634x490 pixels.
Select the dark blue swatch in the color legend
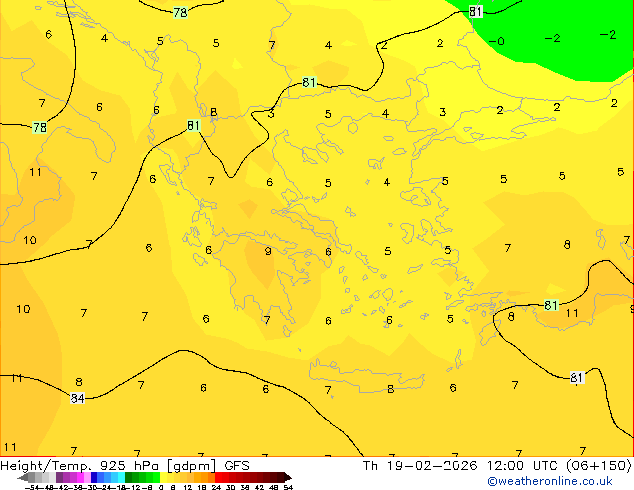click(94, 477)
